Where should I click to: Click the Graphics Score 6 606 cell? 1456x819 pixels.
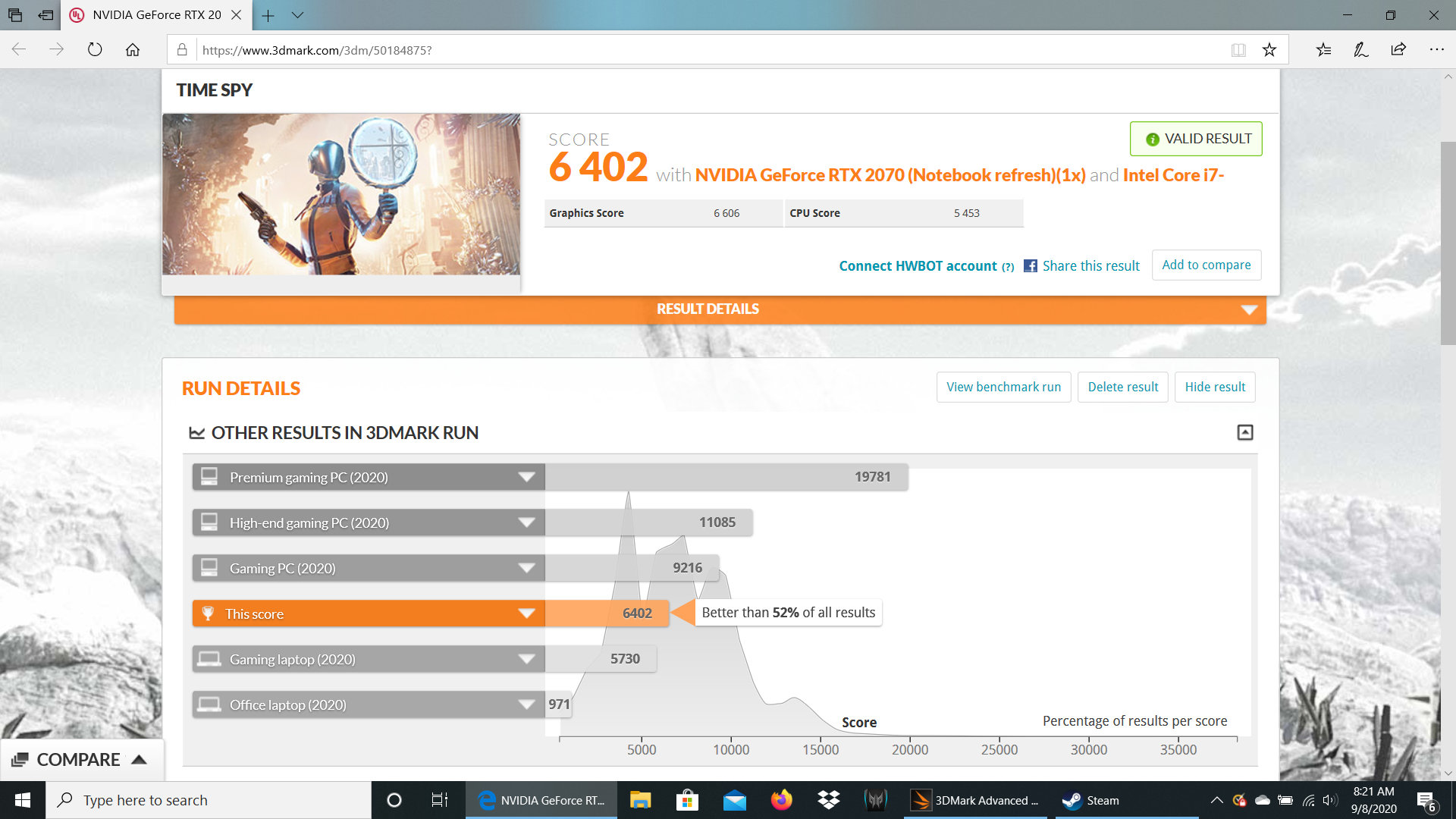(663, 213)
